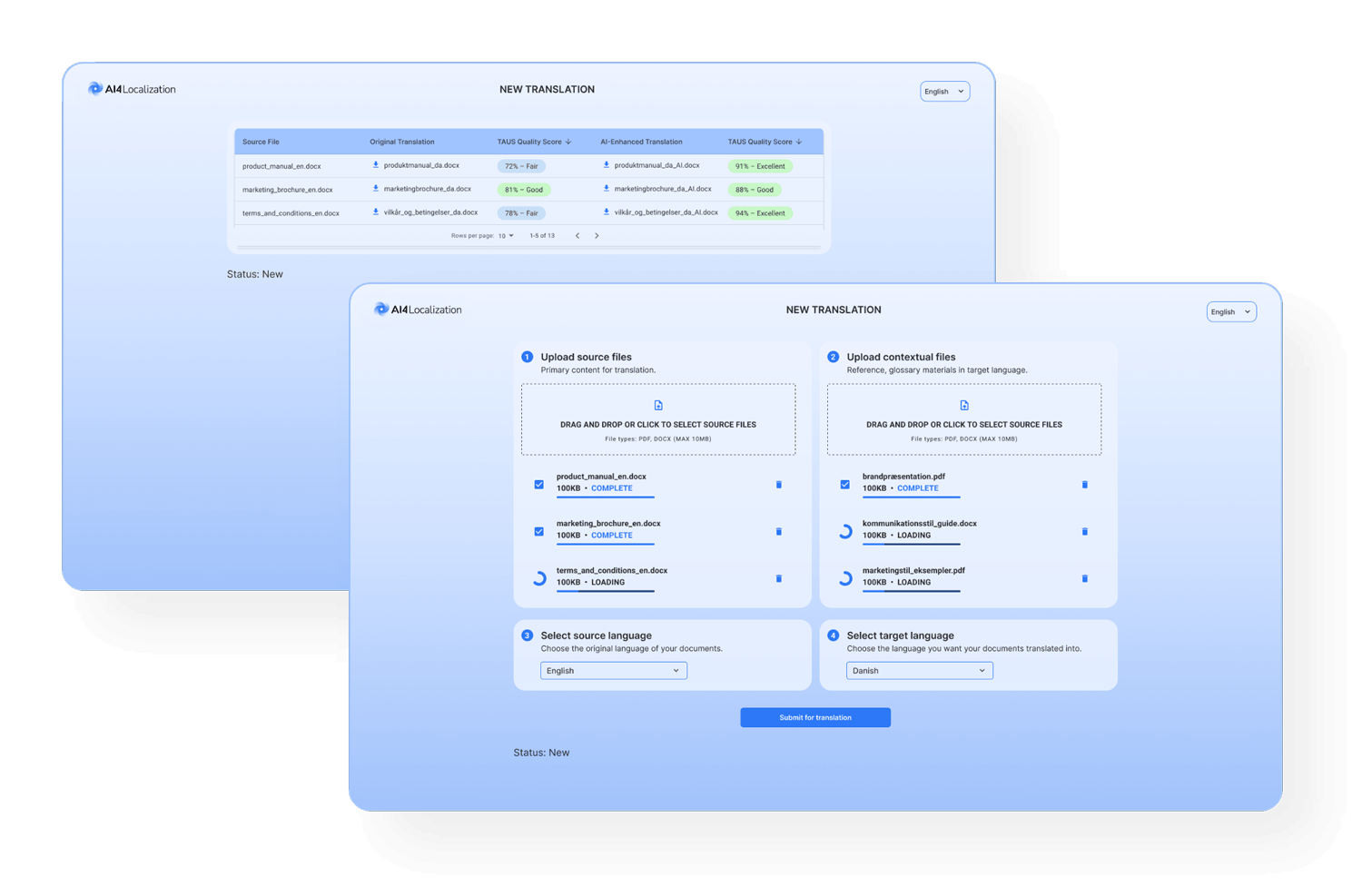Screen dimensions: 1362x896
Task: Click the Source File column header
Action: click(x=261, y=142)
